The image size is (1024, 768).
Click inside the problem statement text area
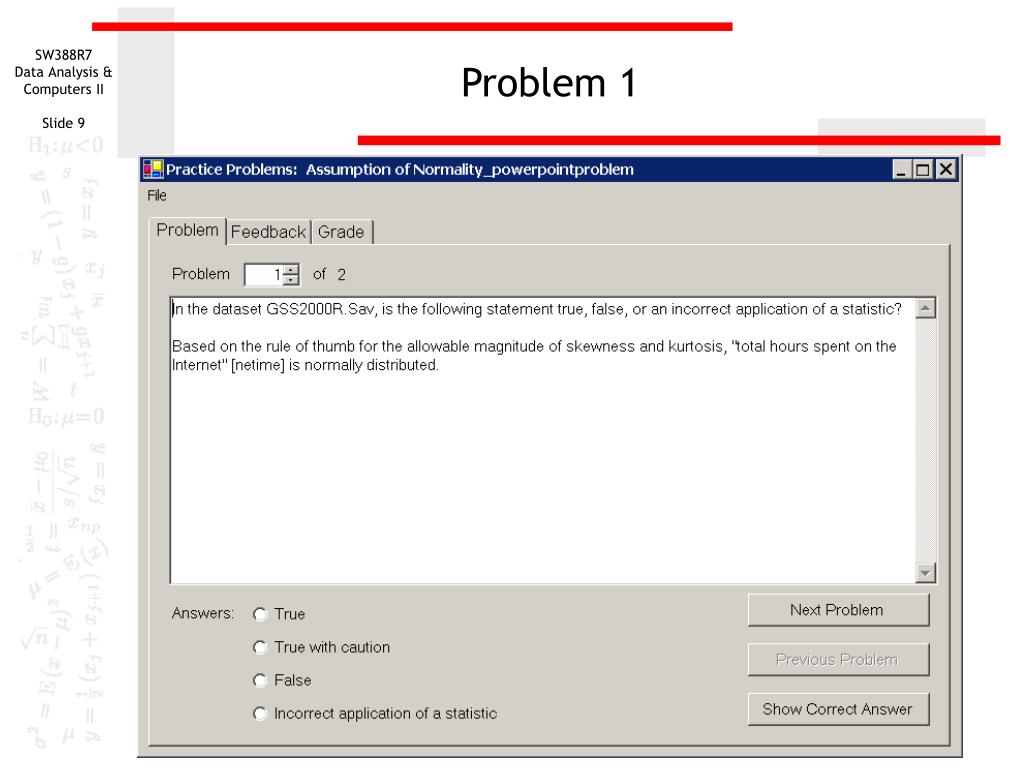[542, 441]
